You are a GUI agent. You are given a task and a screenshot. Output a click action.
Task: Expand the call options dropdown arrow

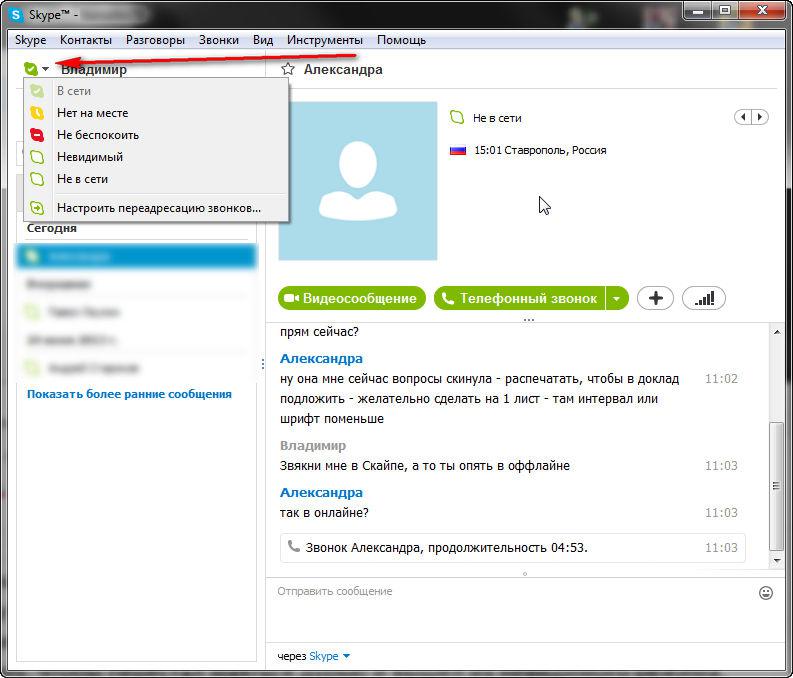(x=617, y=298)
